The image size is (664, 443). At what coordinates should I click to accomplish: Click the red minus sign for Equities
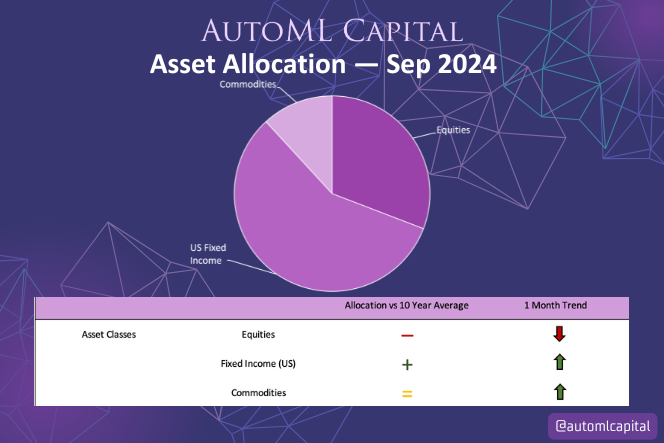click(x=407, y=335)
